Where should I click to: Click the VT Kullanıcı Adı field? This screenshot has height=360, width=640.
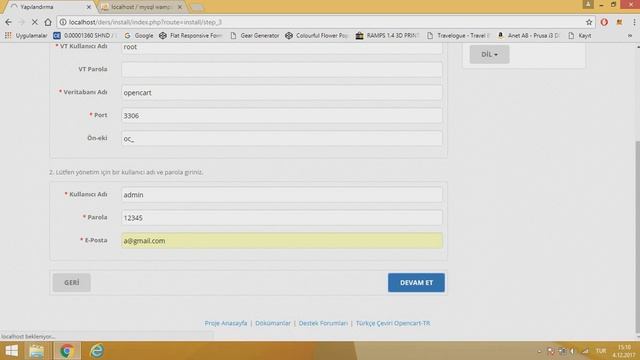coord(282,47)
